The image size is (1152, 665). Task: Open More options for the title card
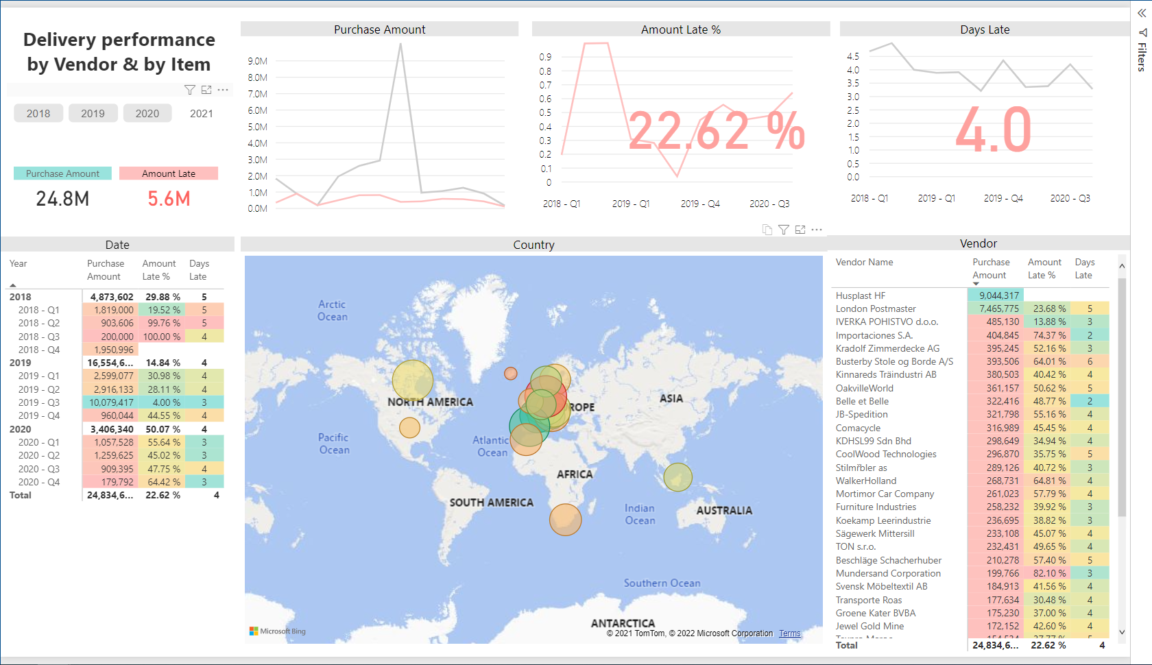coord(223,89)
